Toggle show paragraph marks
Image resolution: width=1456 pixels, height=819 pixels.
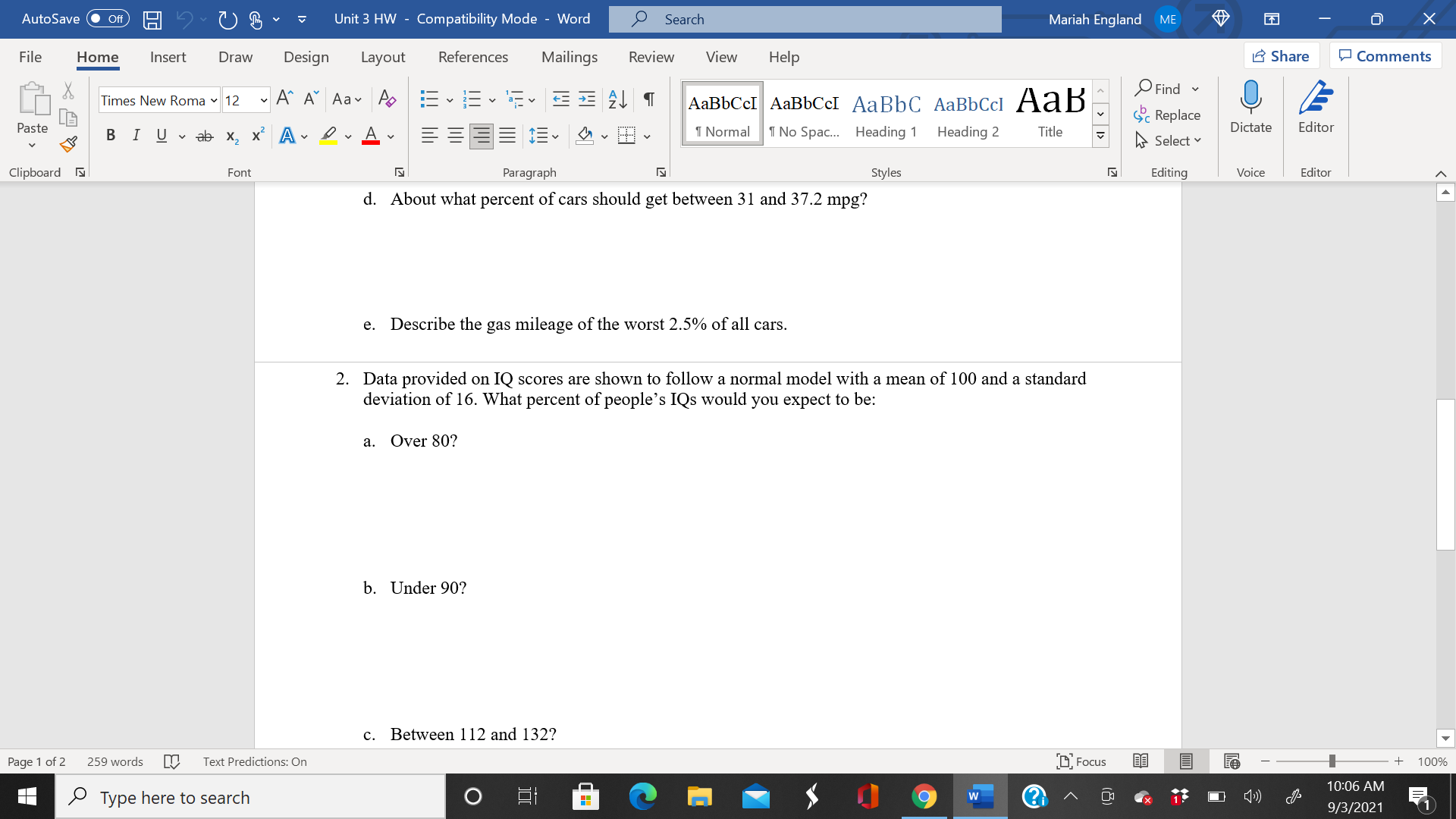tap(648, 99)
